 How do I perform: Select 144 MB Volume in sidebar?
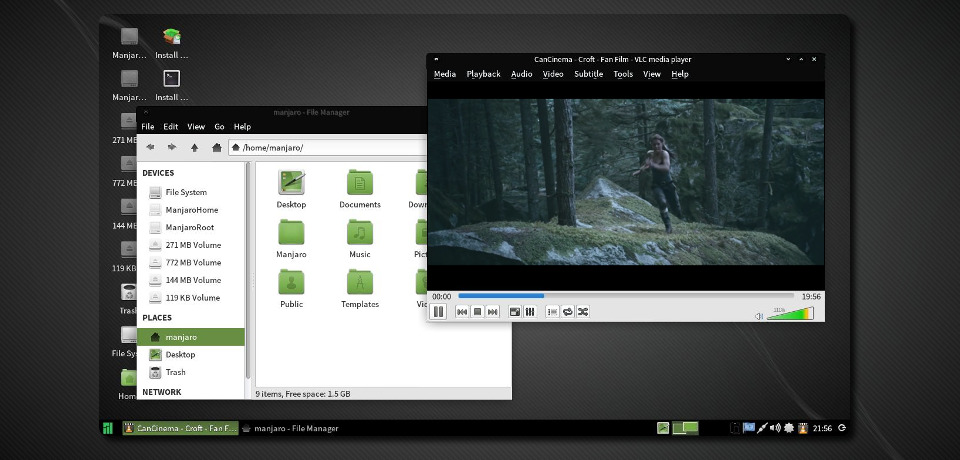coord(190,281)
